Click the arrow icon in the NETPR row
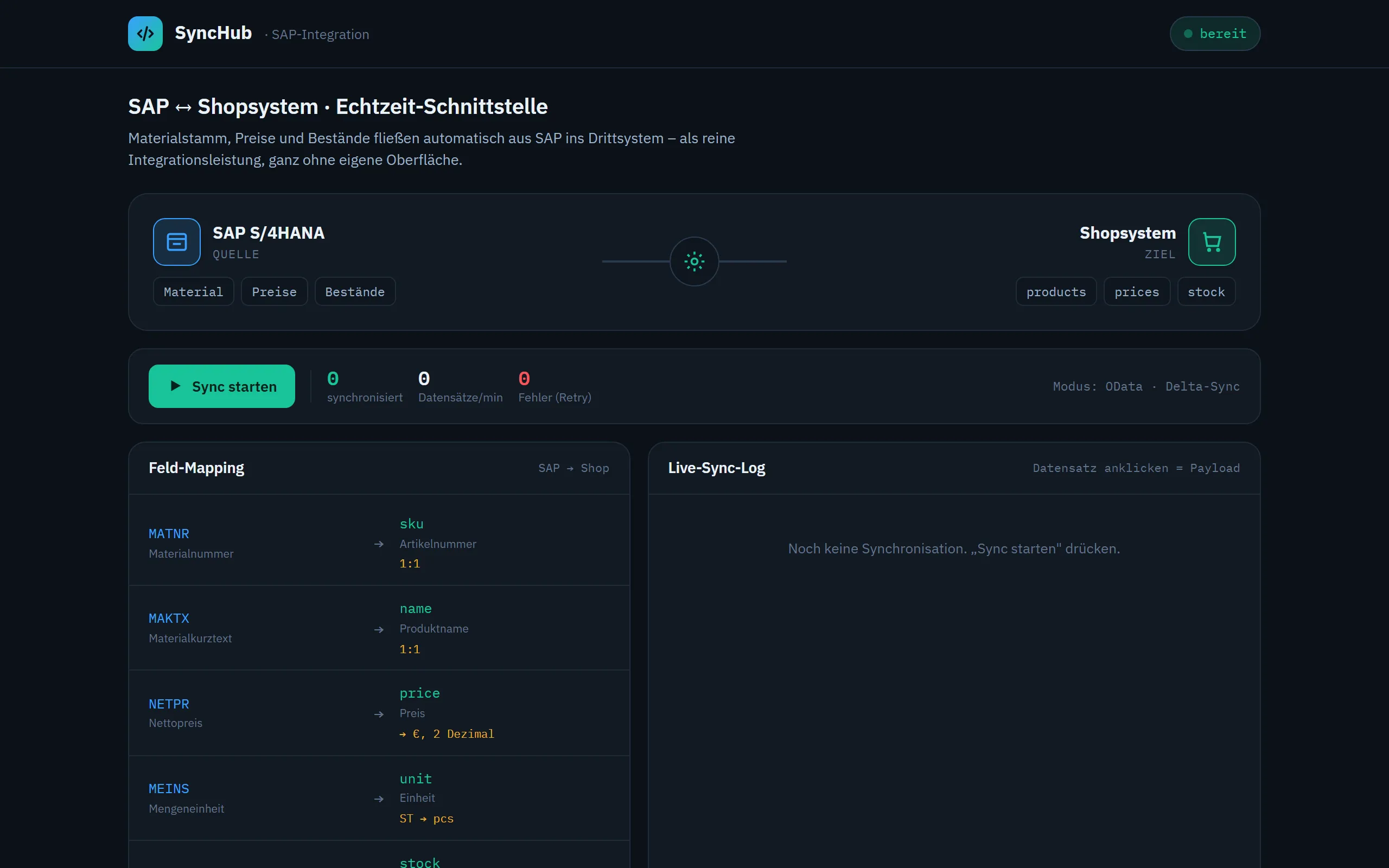This screenshot has width=1389, height=868. pyautogui.click(x=379, y=714)
